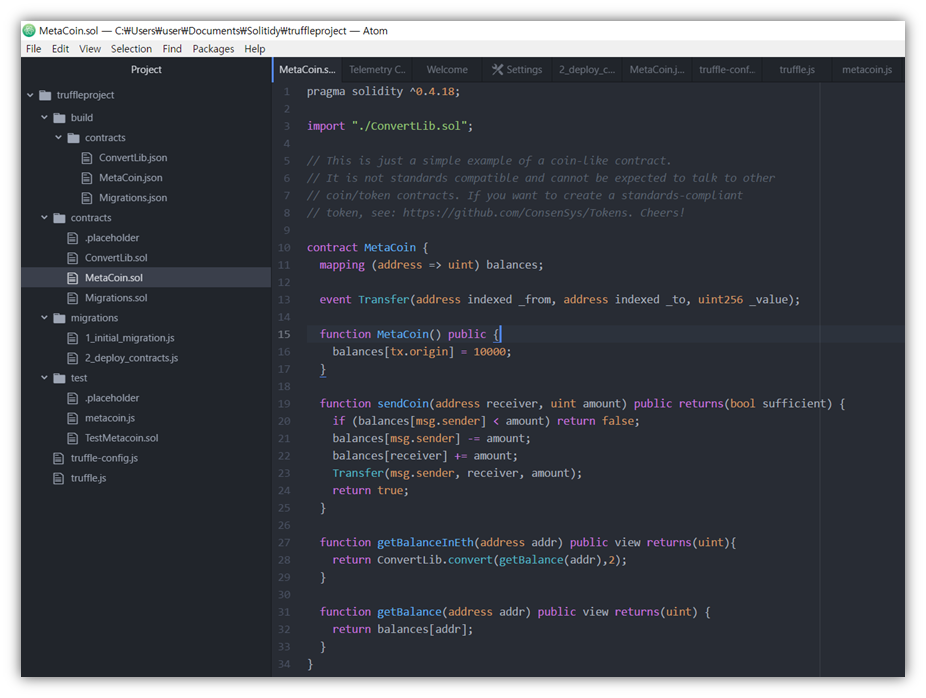
Task: Open truffle-config.js in tree view
Action: click(x=105, y=458)
